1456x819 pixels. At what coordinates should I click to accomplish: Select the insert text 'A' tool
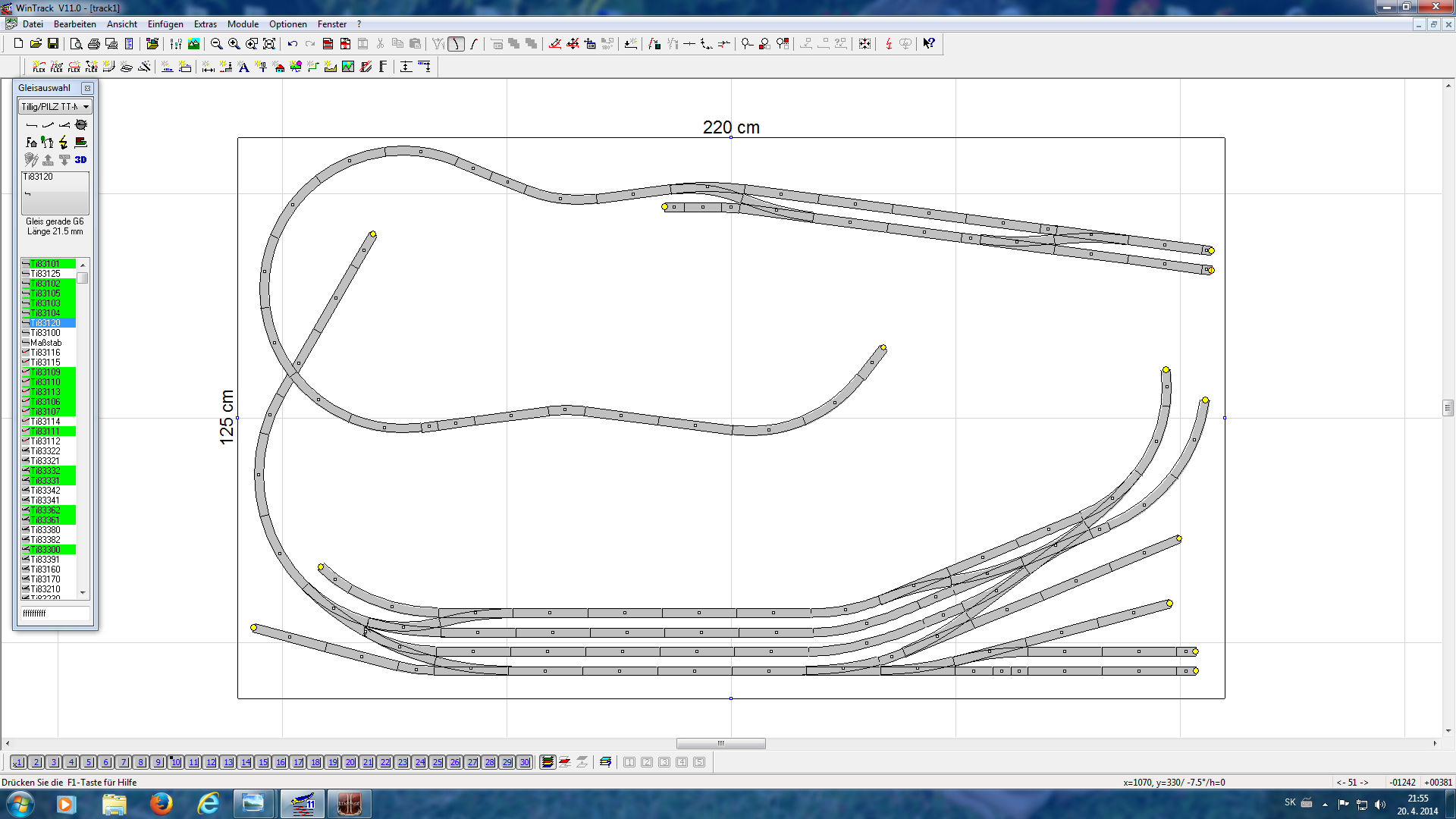[x=243, y=67]
